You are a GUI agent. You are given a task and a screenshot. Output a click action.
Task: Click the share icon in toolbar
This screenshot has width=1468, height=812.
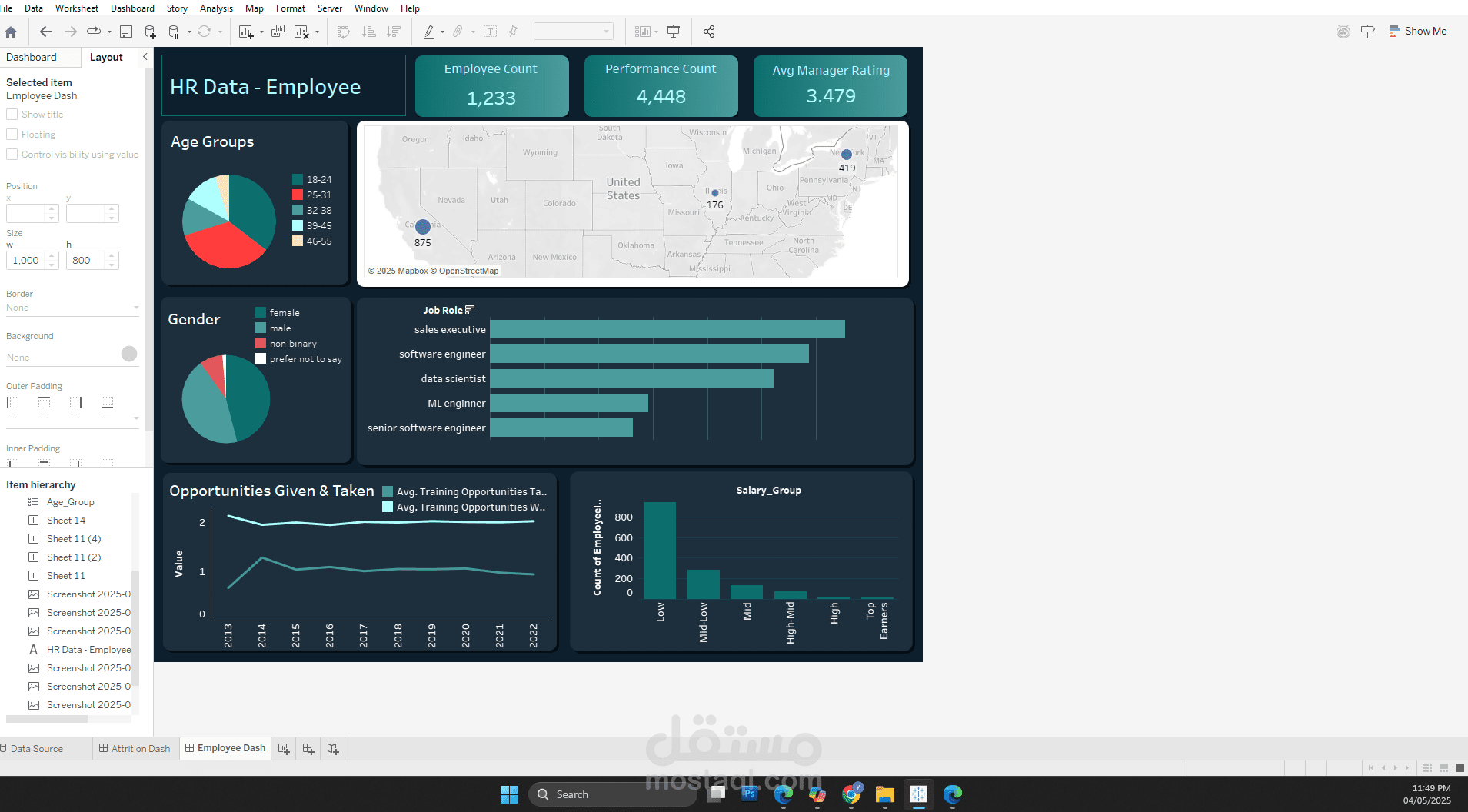coord(709,32)
